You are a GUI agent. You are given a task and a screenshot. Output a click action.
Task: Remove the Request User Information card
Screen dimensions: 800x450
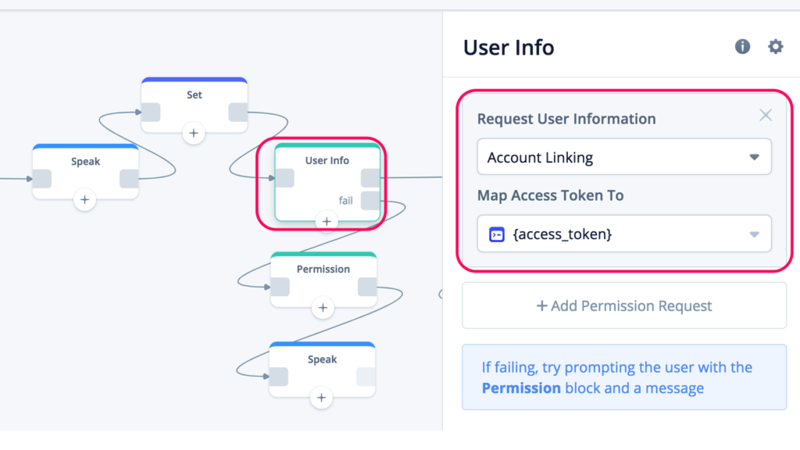point(765,115)
